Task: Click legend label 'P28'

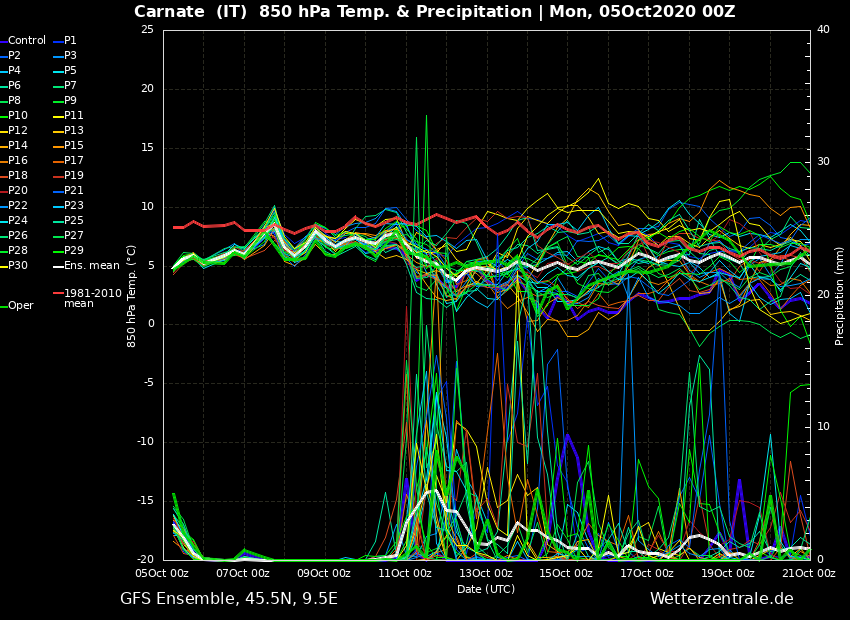Action: (x=17, y=250)
